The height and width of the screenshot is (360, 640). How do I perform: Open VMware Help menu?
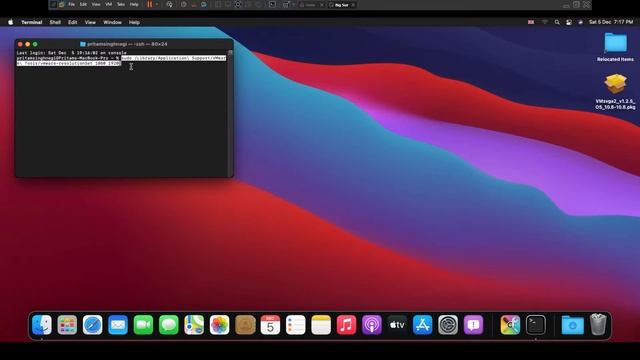pyautogui.click(x=134, y=4)
